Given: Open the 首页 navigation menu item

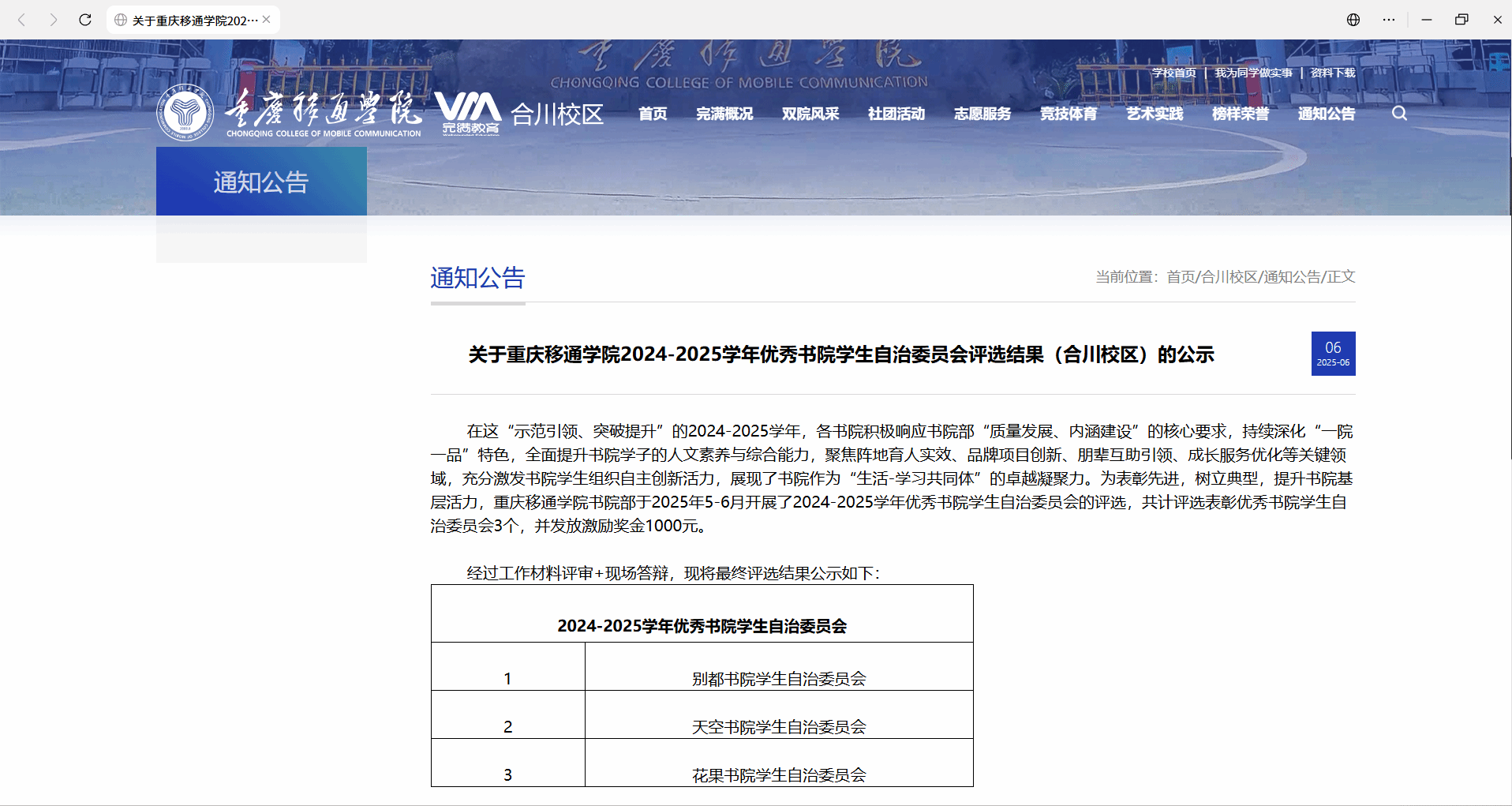Looking at the screenshot, I should (653, 114).
